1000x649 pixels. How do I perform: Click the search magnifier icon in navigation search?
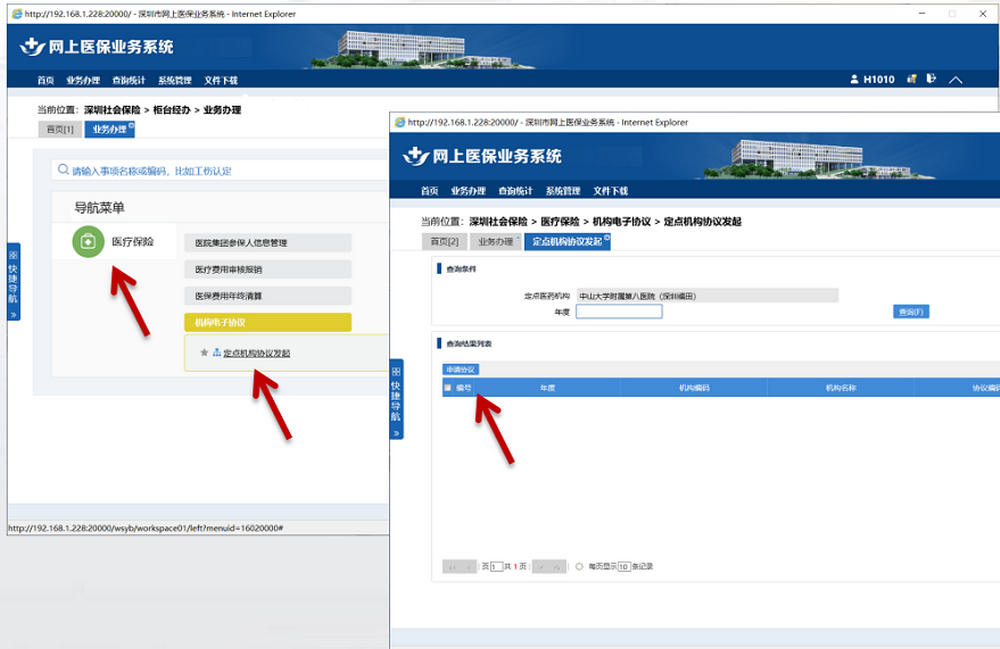[63, 171]
